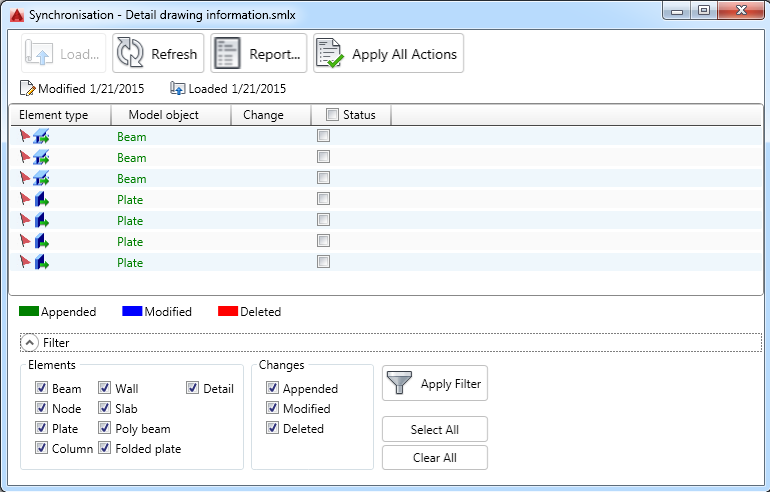Viewport: 770px width, 492px height.
Task: Open the Report dialog
Action: click(x=258, y=54)
